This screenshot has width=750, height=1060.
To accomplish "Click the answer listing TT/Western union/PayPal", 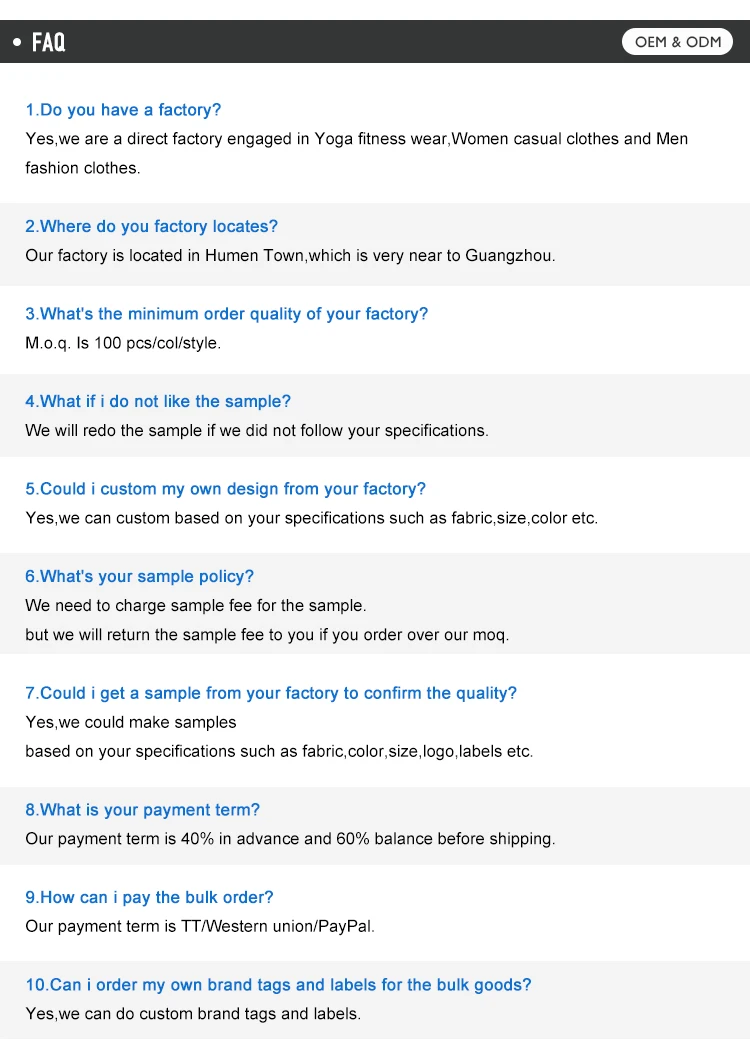I will tap(200, 927).
